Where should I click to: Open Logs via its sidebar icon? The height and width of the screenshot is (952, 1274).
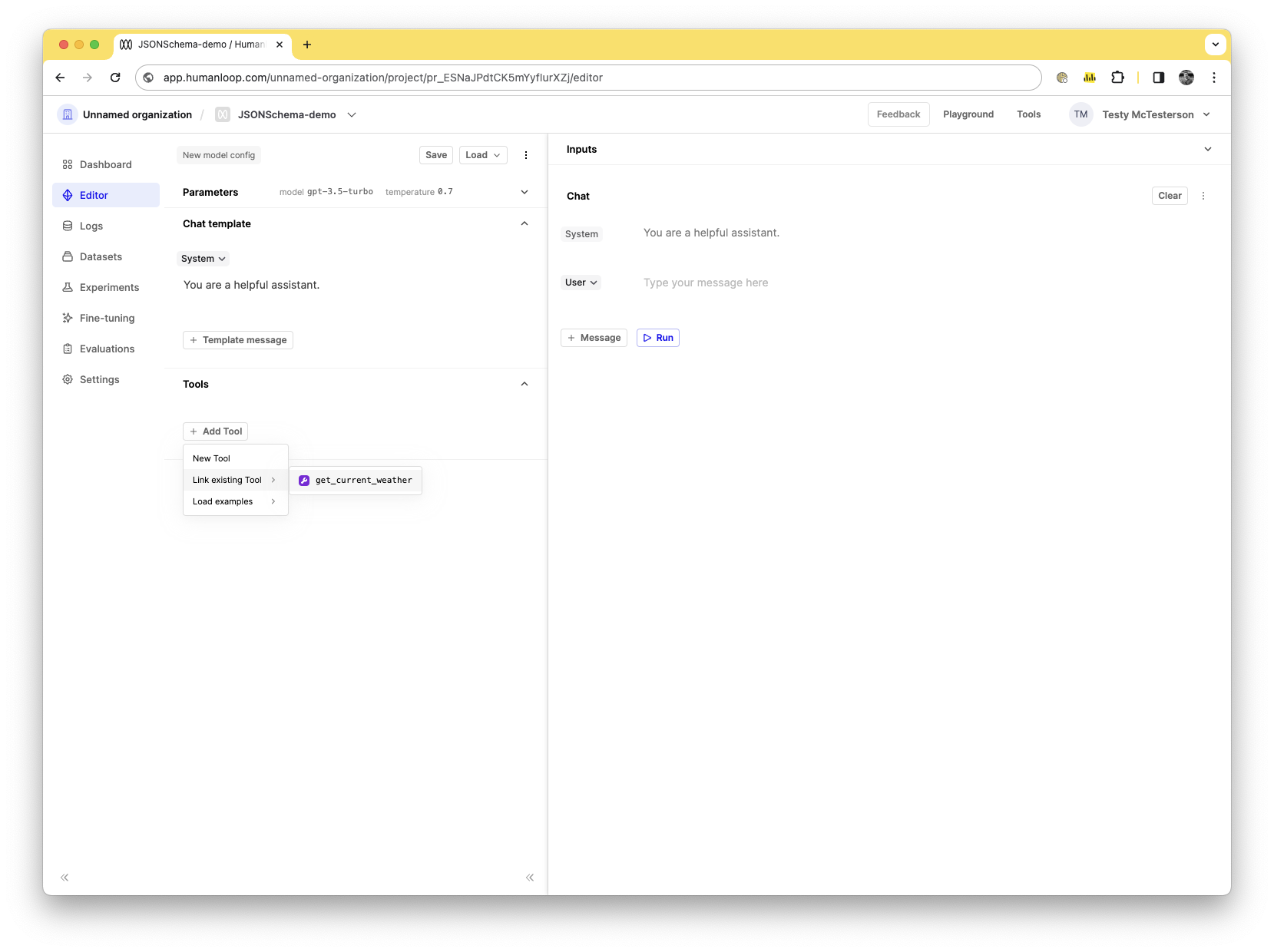coord(68,226)
